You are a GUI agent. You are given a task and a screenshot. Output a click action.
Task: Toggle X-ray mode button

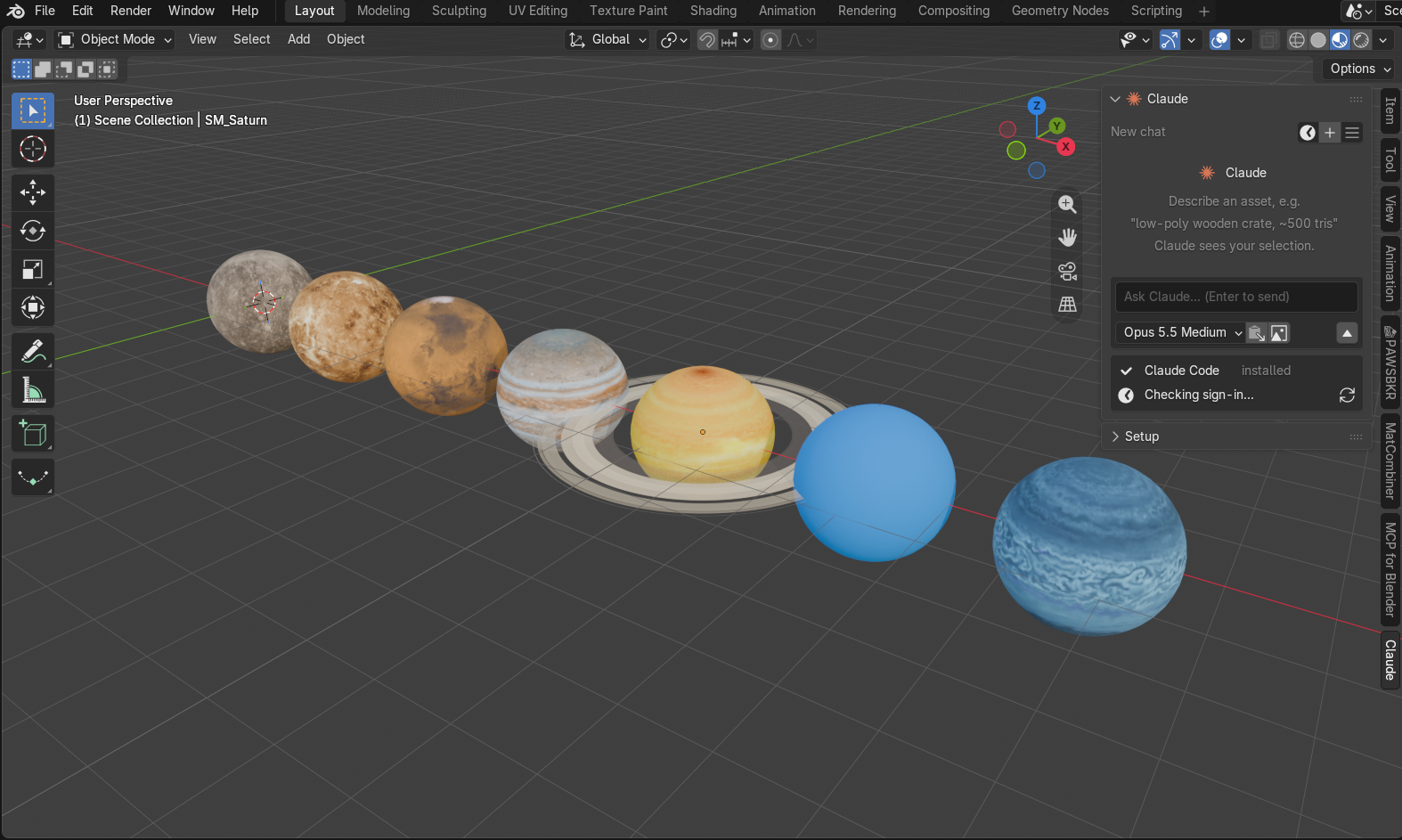1268,39
